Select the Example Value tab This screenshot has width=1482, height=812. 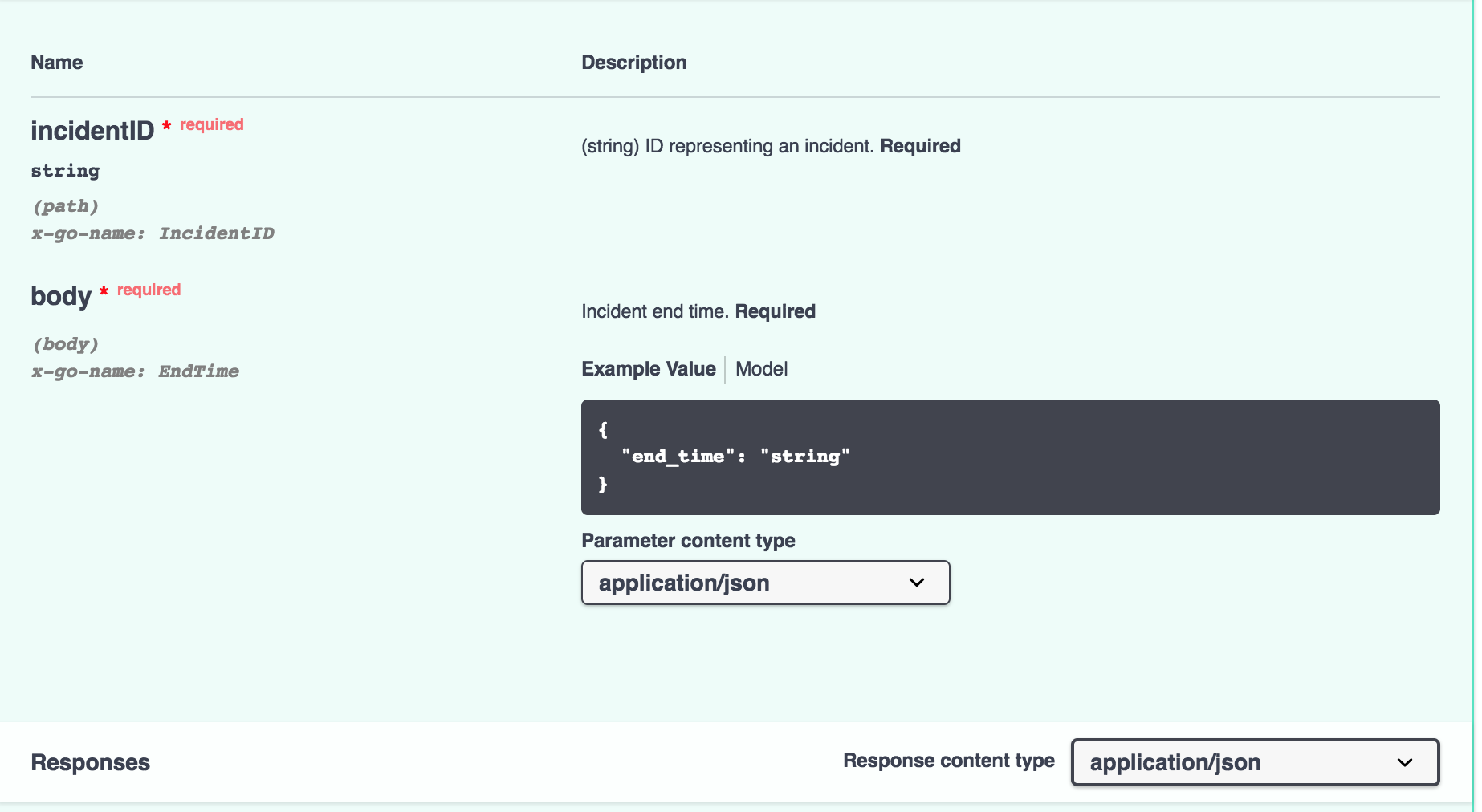[648, 369]
